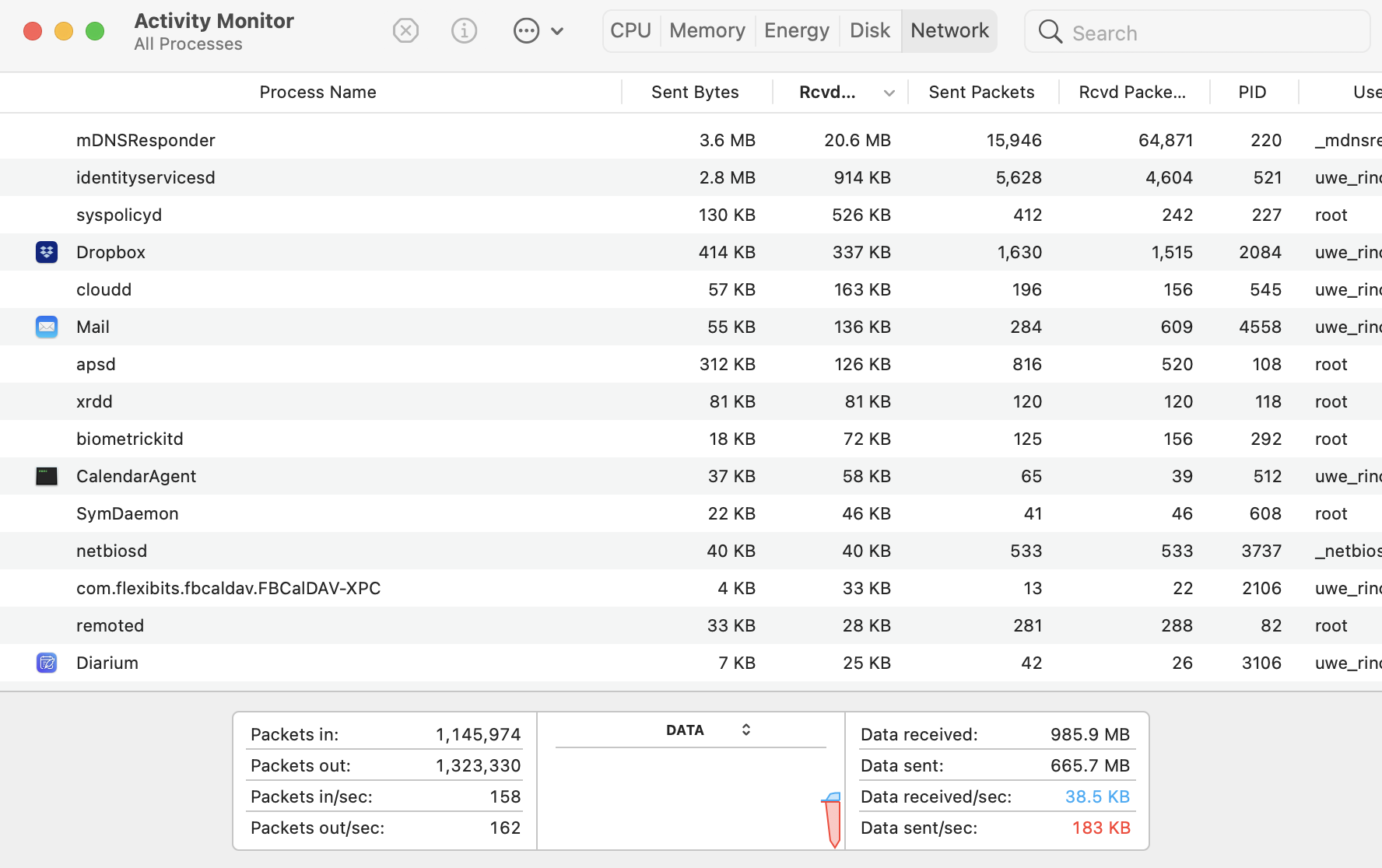
Task: Switch to the Memory tab
Action: (x=707, y=31)
